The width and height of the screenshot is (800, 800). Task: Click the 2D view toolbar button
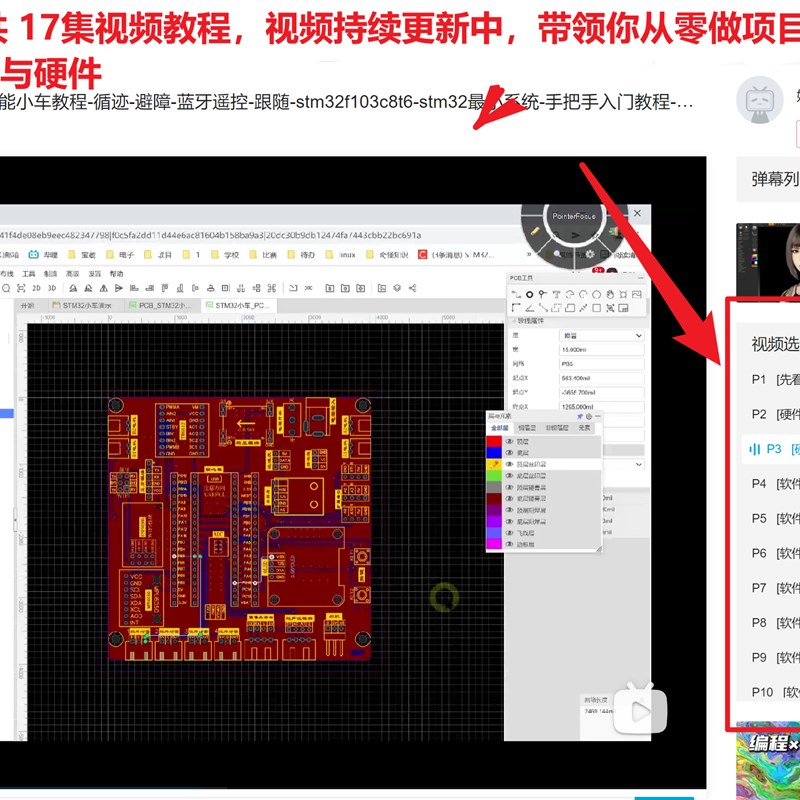[x=36, y=288]
